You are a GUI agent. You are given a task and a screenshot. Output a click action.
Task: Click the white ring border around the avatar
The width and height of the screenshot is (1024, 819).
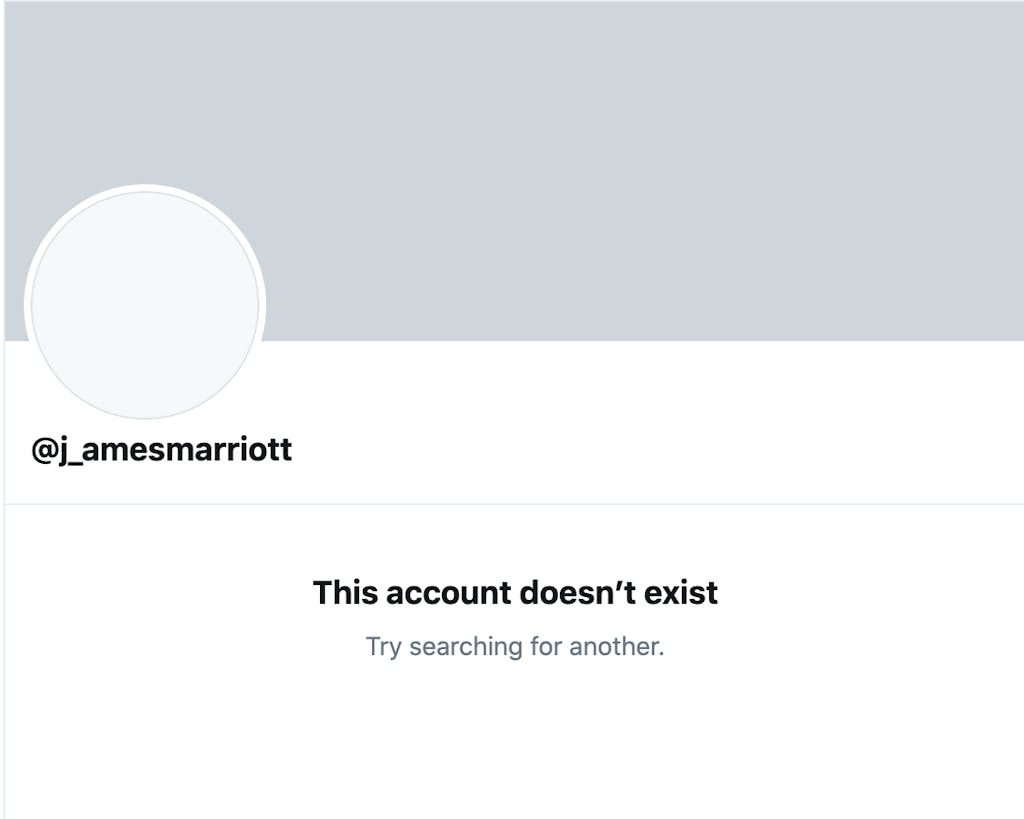[145, 188]
